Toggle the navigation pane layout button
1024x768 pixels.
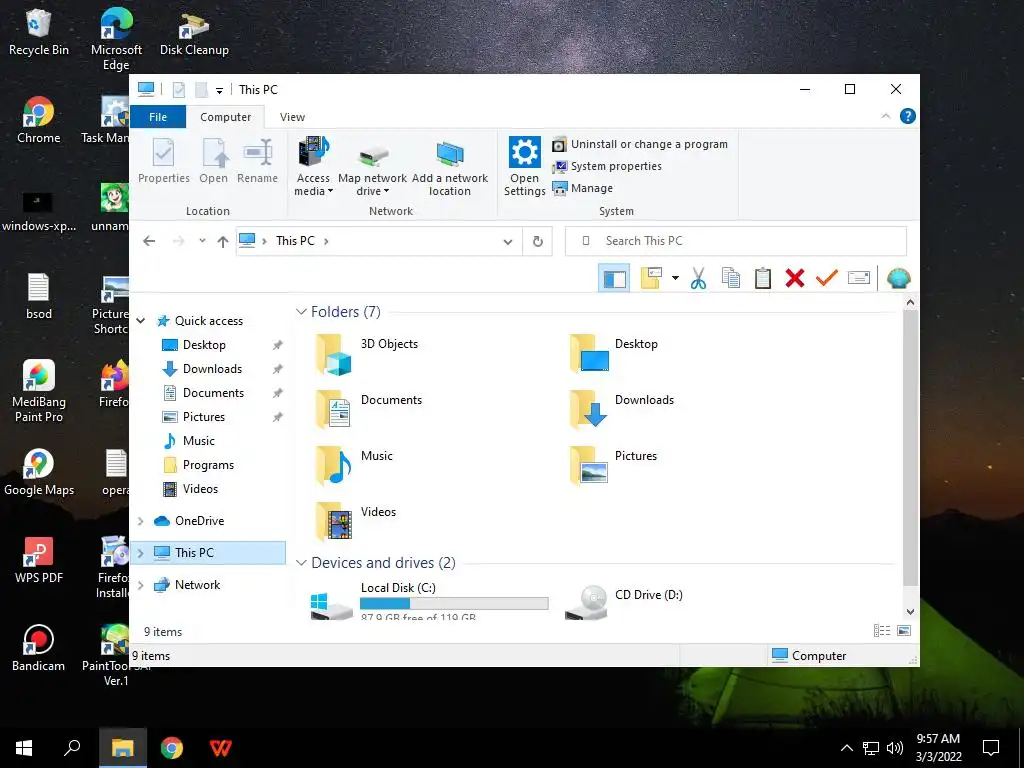tap(614, 279)
